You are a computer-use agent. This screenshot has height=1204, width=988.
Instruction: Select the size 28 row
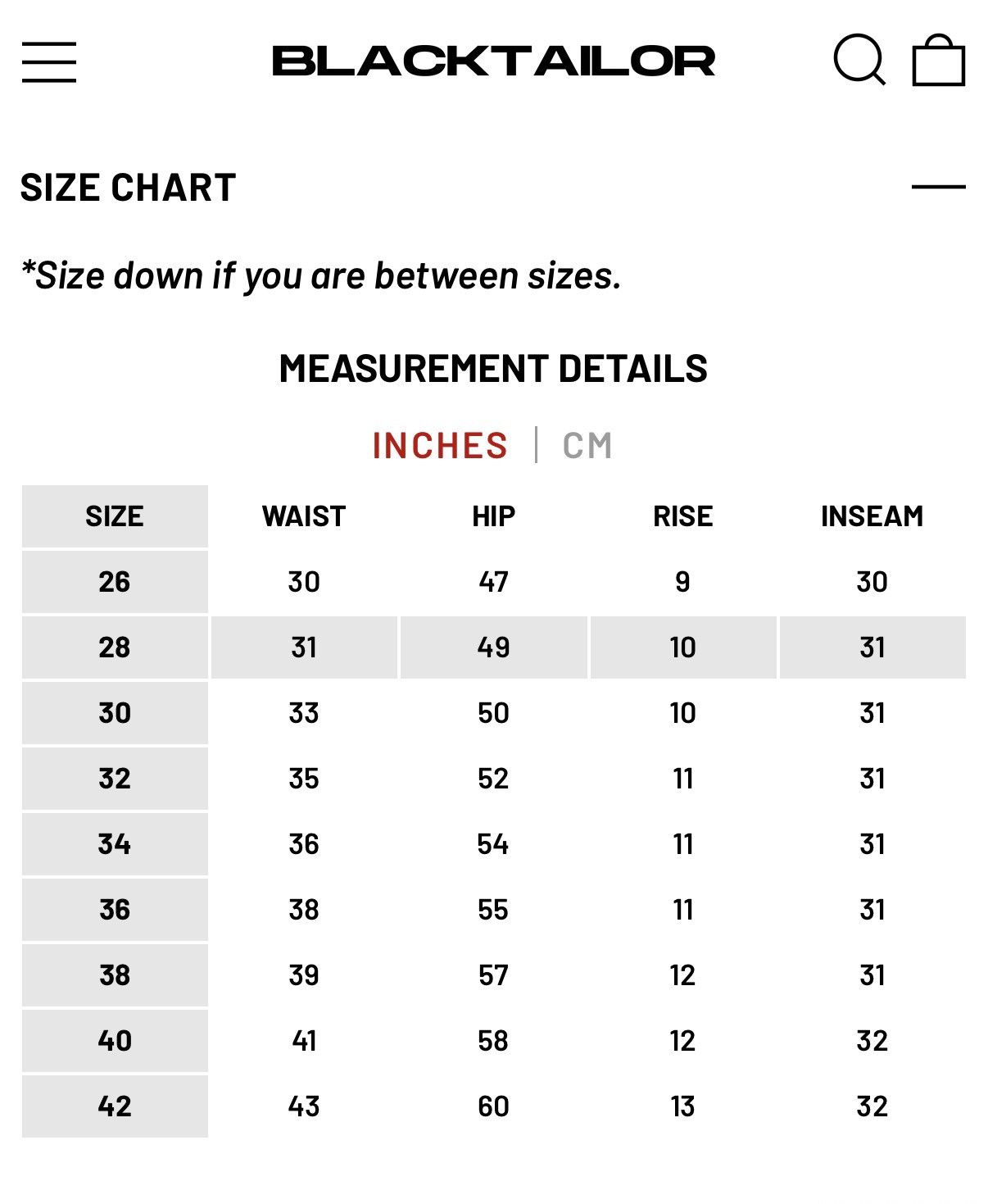point(494,647)
